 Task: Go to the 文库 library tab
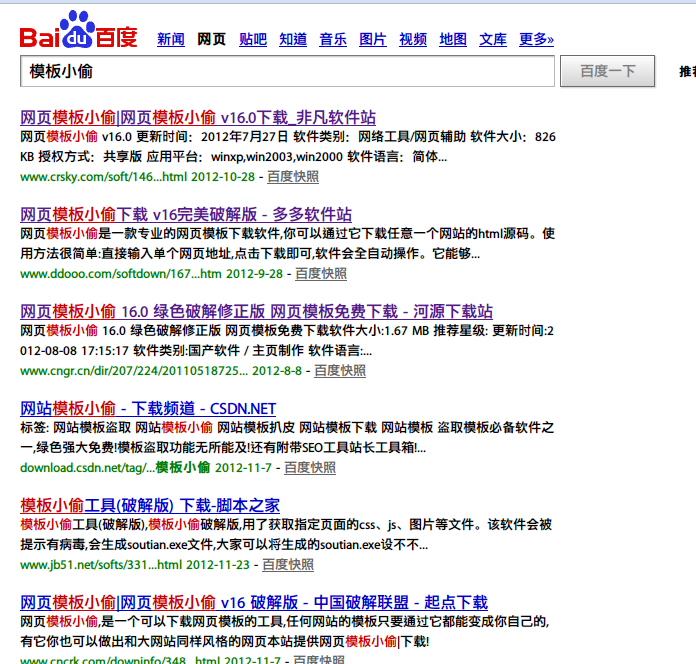[493, 40]
